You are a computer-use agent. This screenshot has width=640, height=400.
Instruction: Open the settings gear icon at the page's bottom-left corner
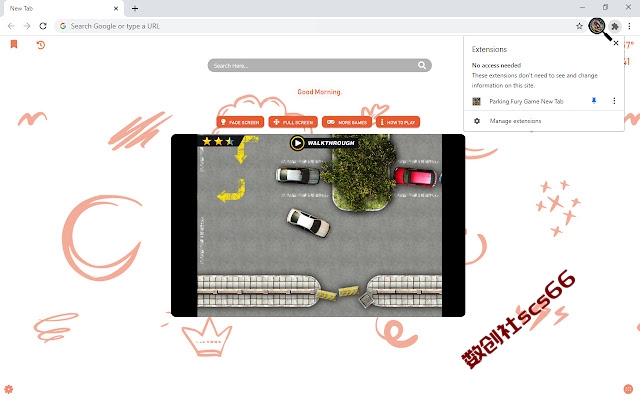[x=9, y=389]
